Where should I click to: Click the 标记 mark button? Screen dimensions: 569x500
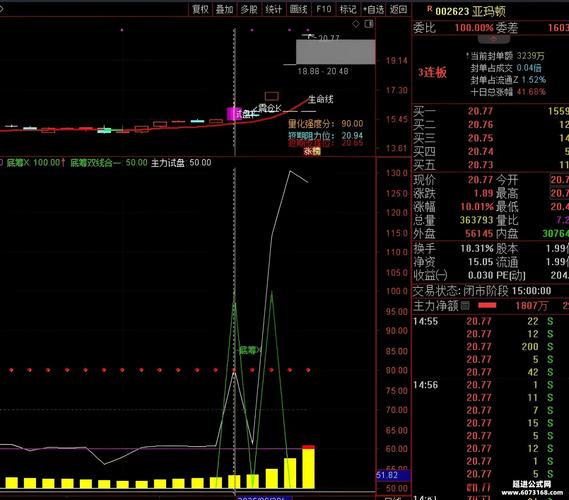[x=348, y=9]
